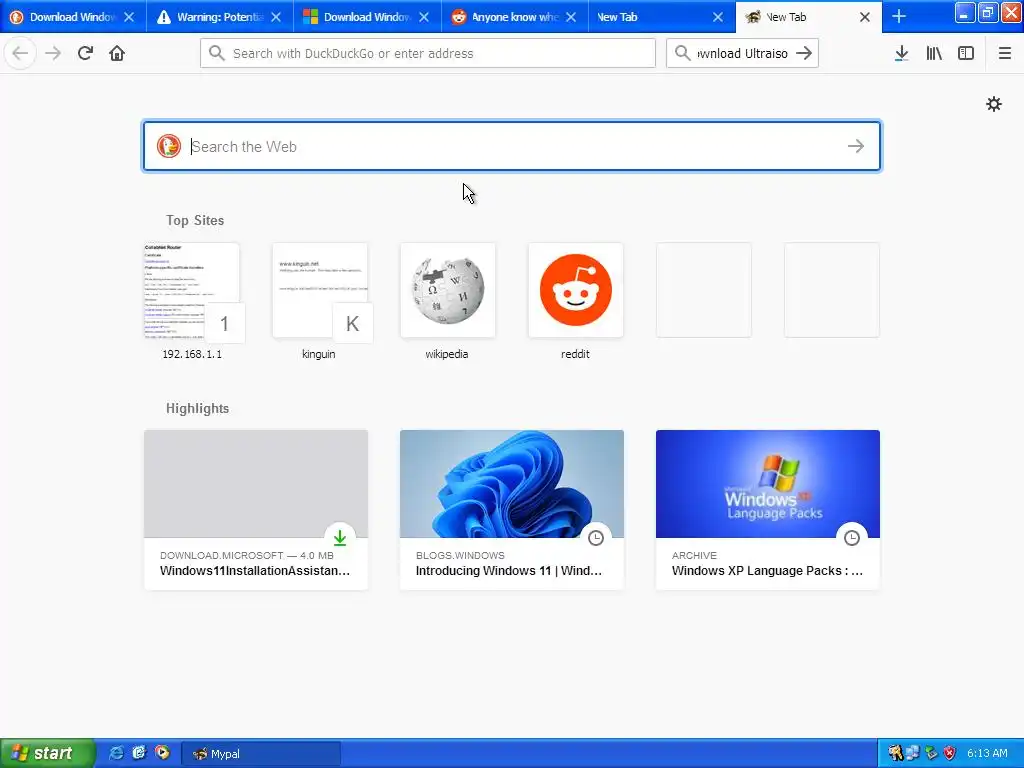Click history clock on Language Packs card
1024x768 pixels.
pos(852,537)
